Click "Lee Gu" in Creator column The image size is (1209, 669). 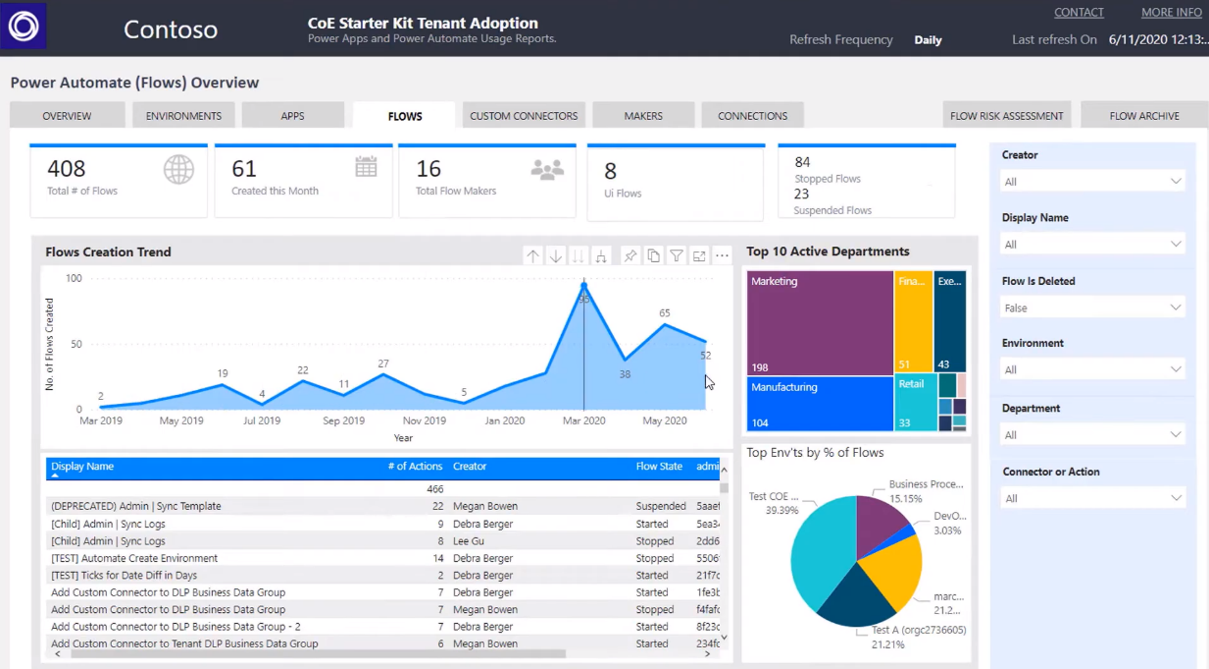(468, 541)
